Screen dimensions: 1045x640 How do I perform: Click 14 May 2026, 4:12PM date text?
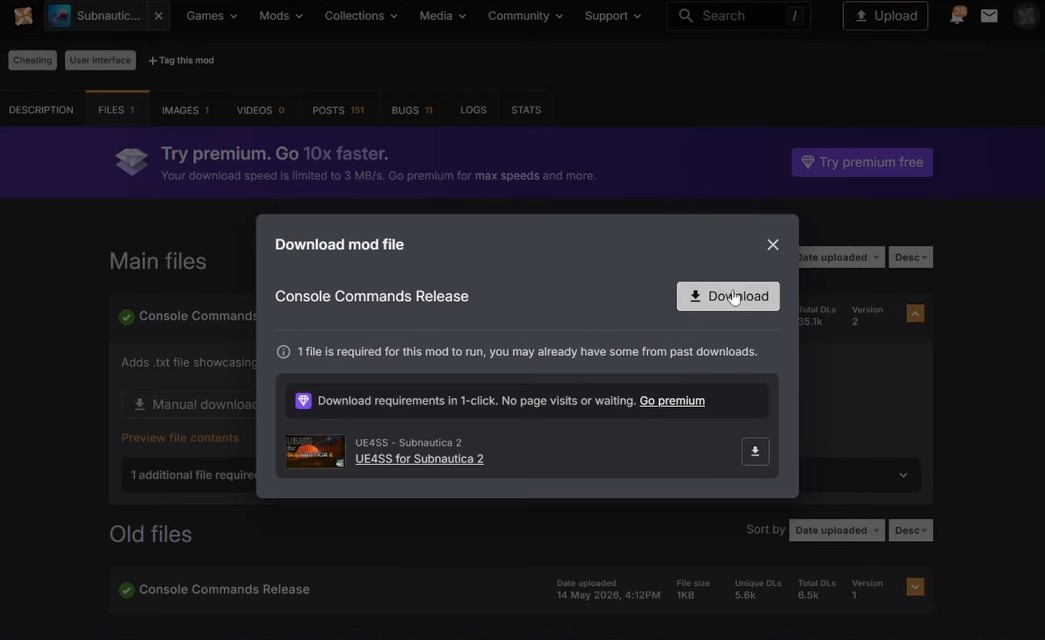click(x=608, y=595)
